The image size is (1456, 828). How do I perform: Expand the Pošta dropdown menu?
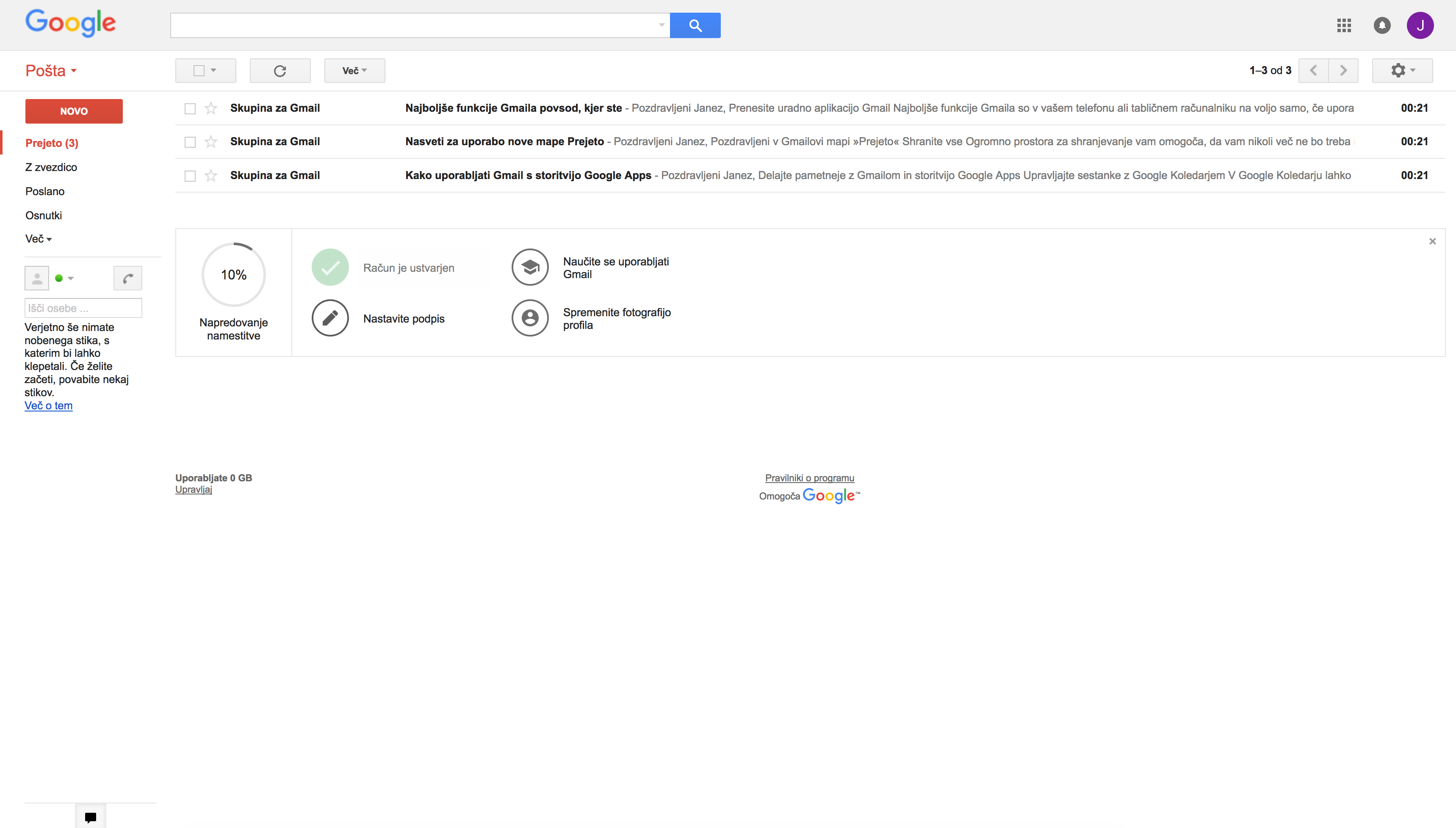tap(51, 71)
